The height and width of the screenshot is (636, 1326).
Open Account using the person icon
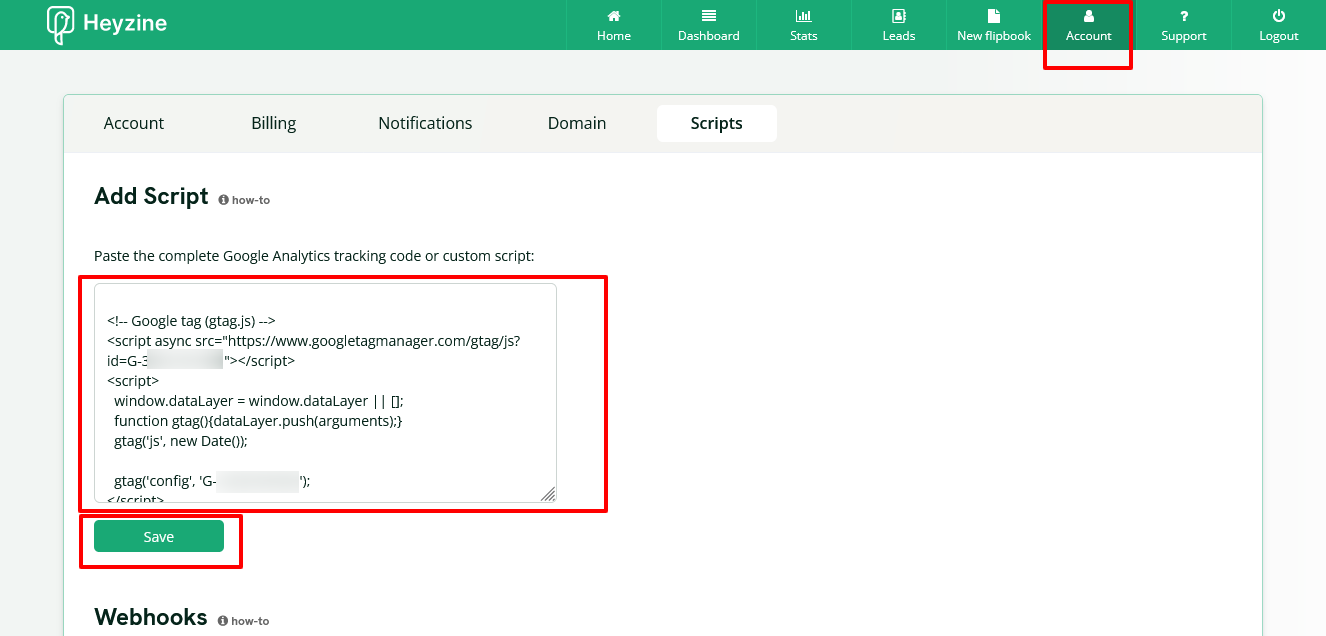(1088, 16)
